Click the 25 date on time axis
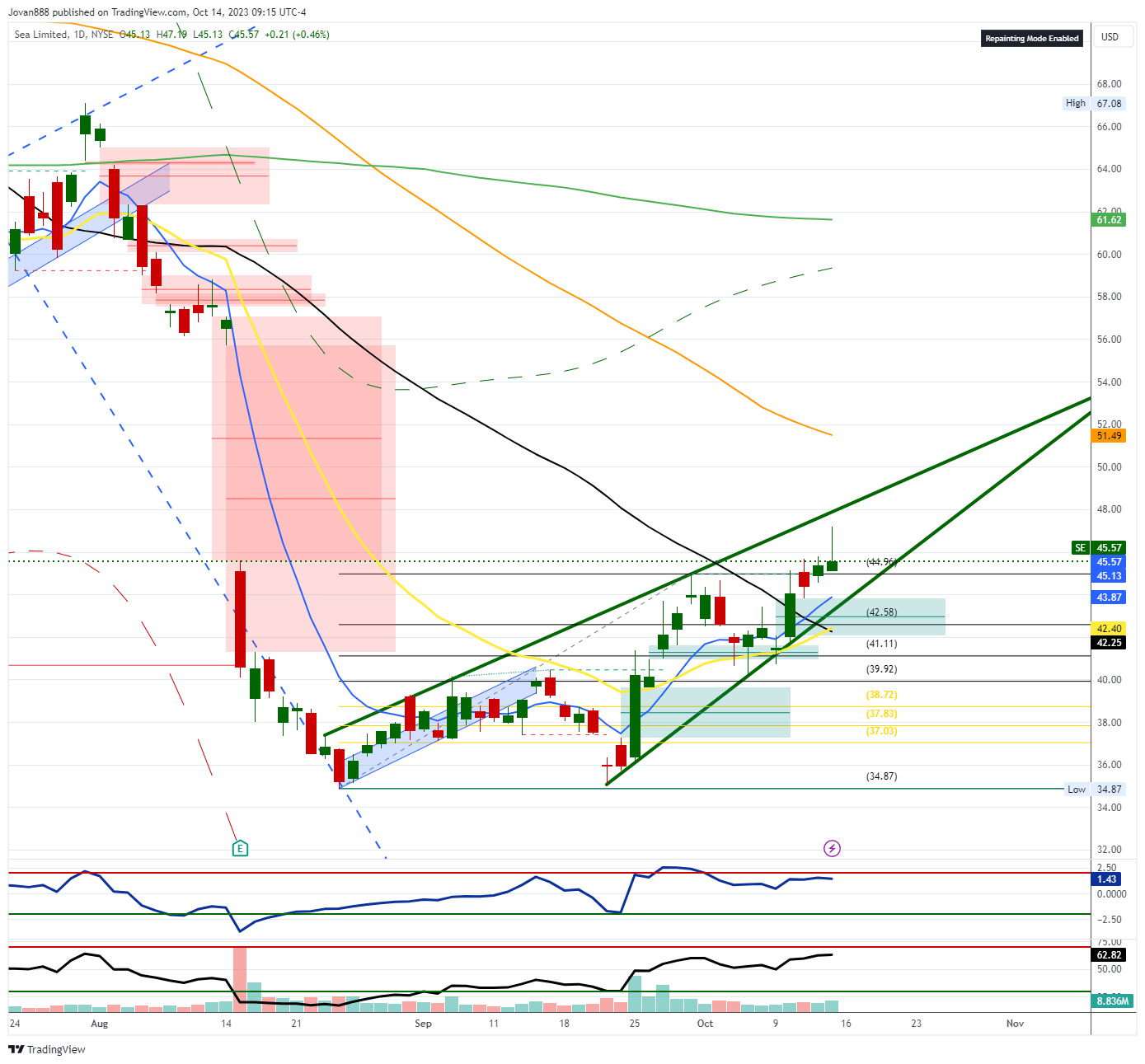 (x=635, y=1024)
